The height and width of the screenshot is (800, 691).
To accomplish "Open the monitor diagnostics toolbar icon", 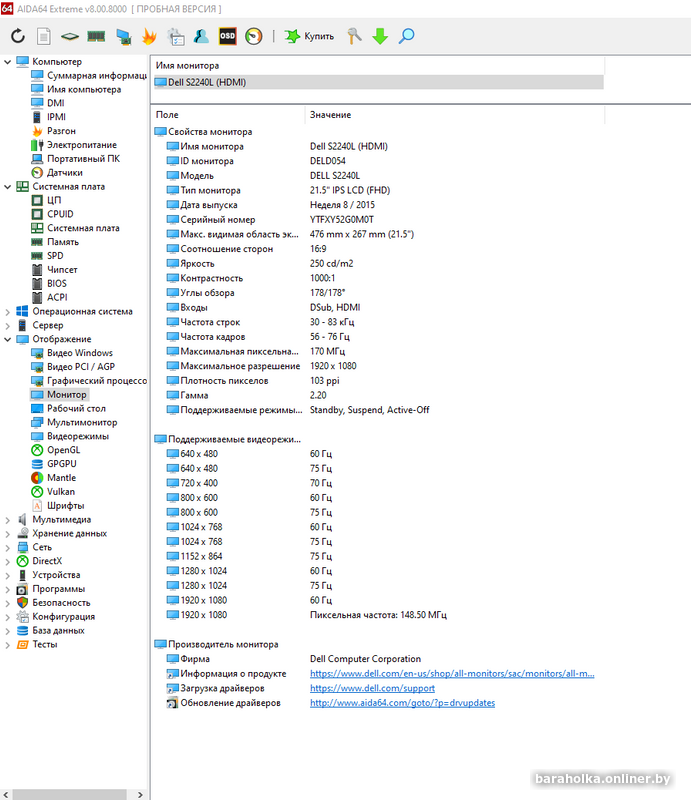I will 123,36.
